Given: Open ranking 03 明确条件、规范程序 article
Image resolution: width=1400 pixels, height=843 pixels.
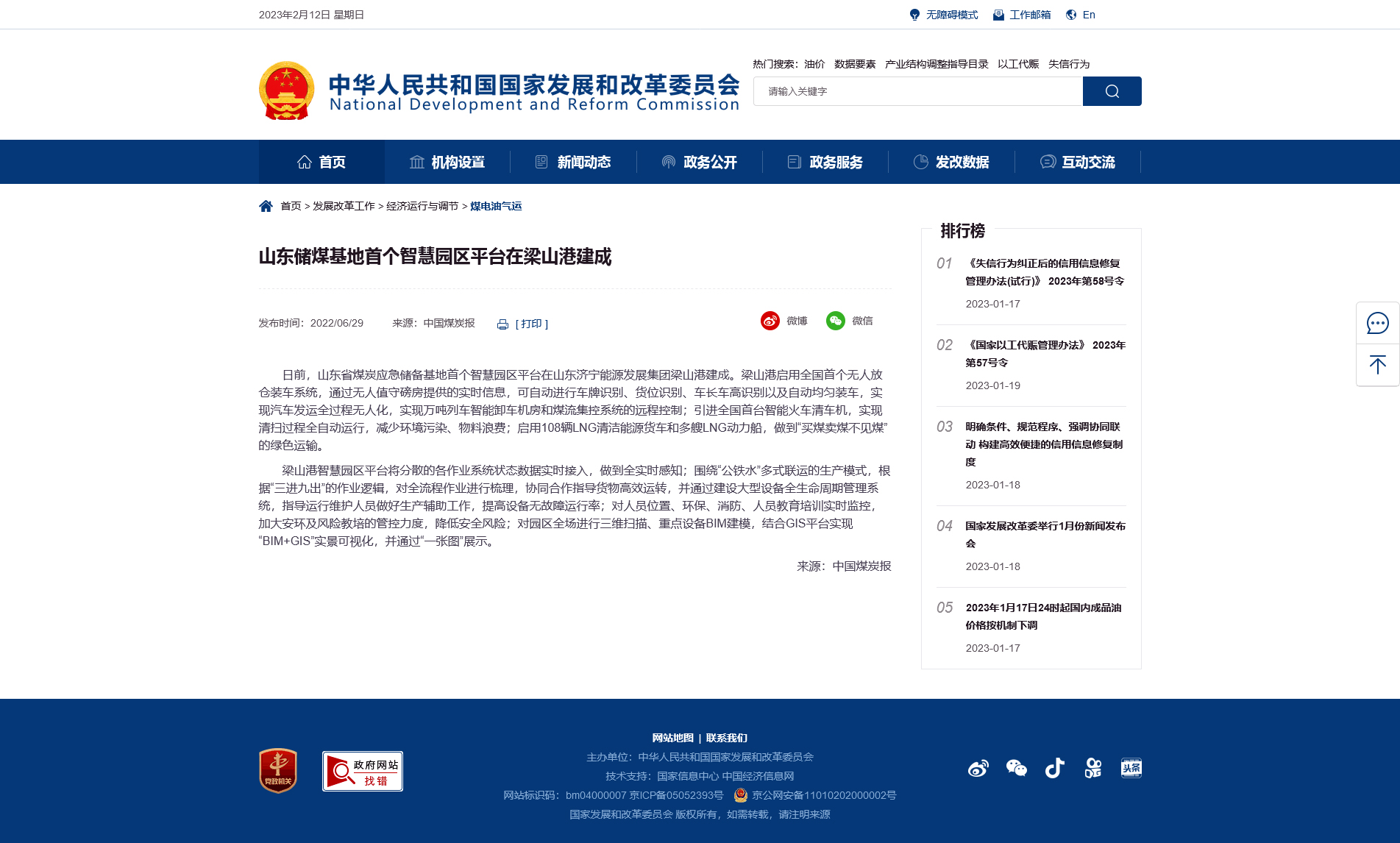Looking at the screenshot, I should pyautogui.click(x=1045, y=444).
